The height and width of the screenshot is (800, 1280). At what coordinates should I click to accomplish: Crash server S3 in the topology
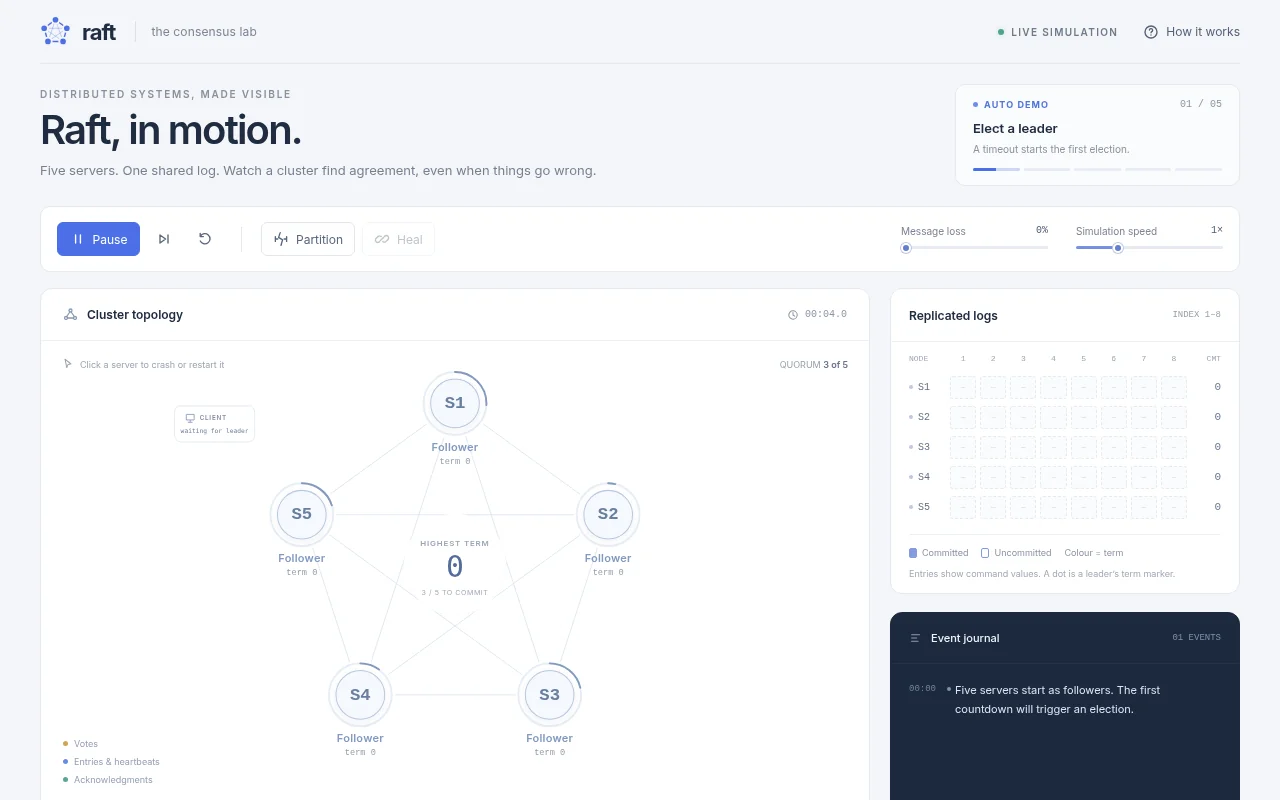click(549, 695)
